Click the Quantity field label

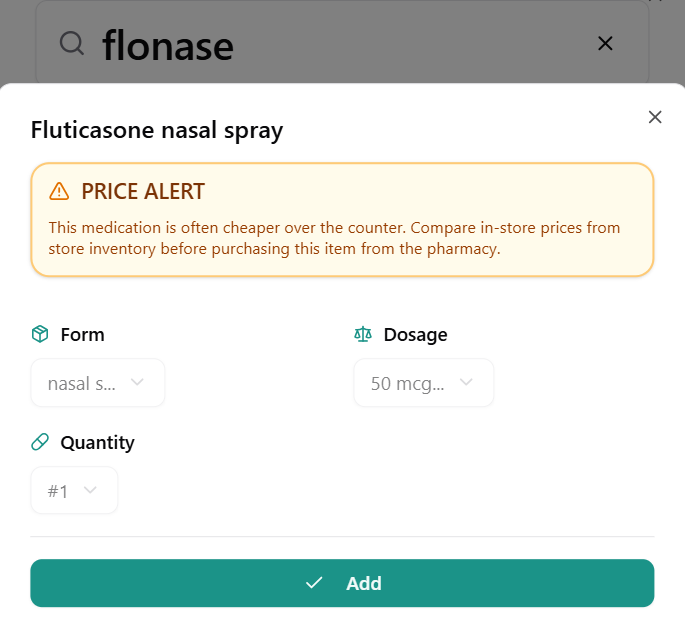pyautogui.click(x=97, y=442)
